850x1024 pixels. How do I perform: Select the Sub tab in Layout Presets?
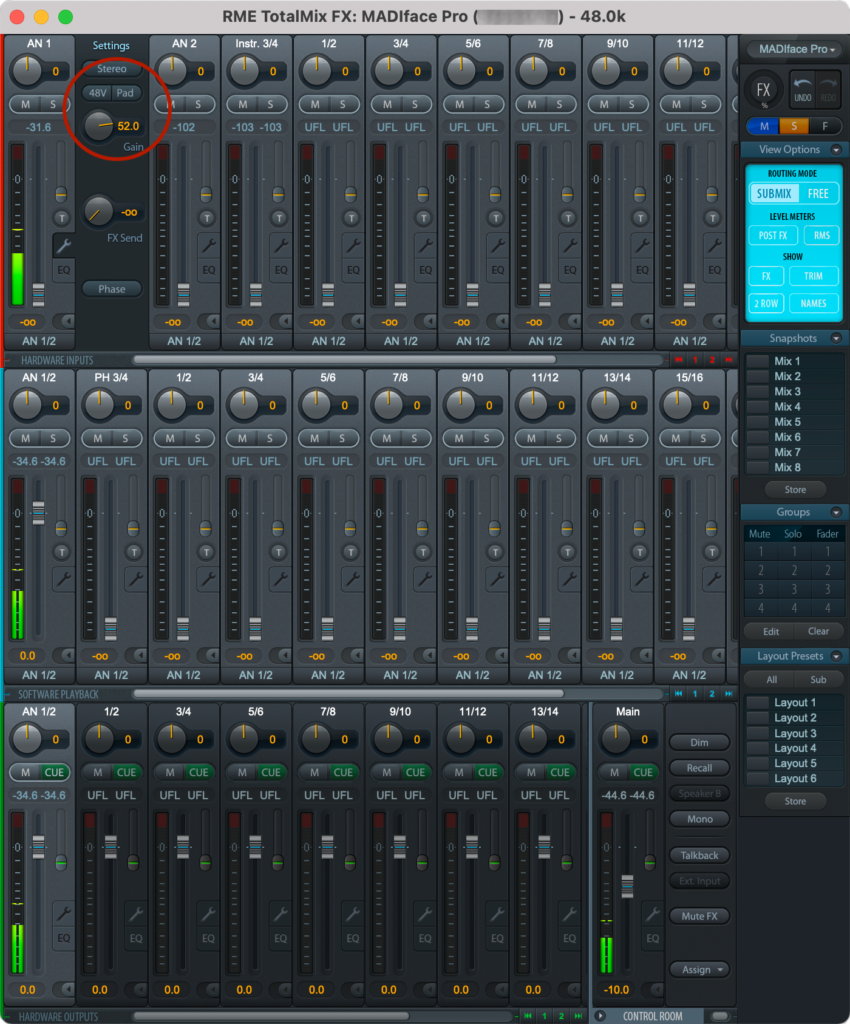(x=817, y=678)
